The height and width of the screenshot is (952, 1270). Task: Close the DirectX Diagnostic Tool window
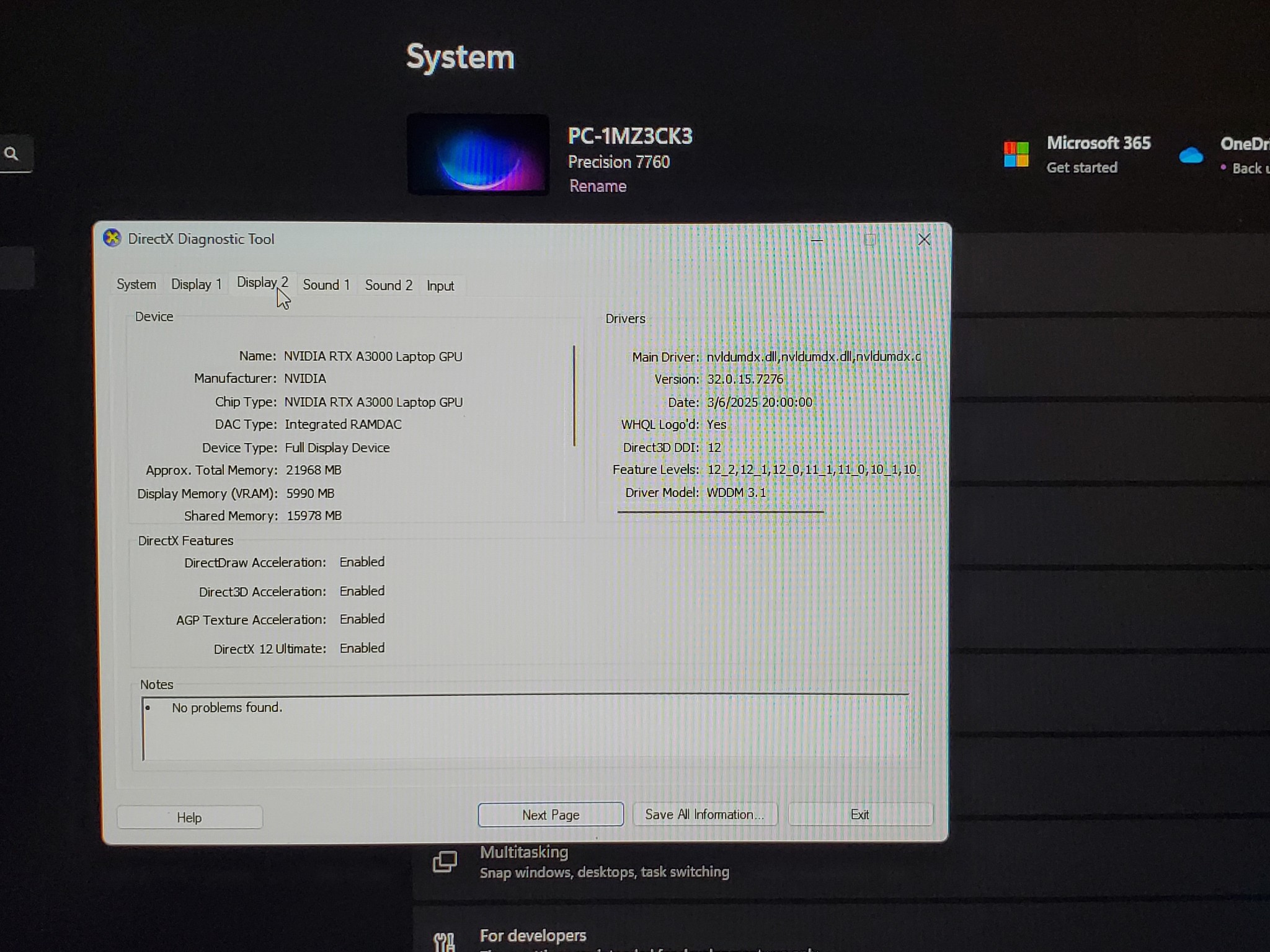point(924,239)
